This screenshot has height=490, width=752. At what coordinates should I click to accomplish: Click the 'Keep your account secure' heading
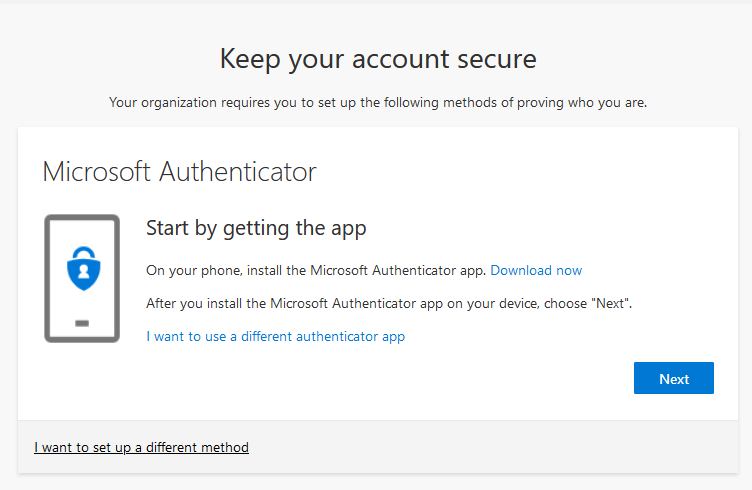378,59
